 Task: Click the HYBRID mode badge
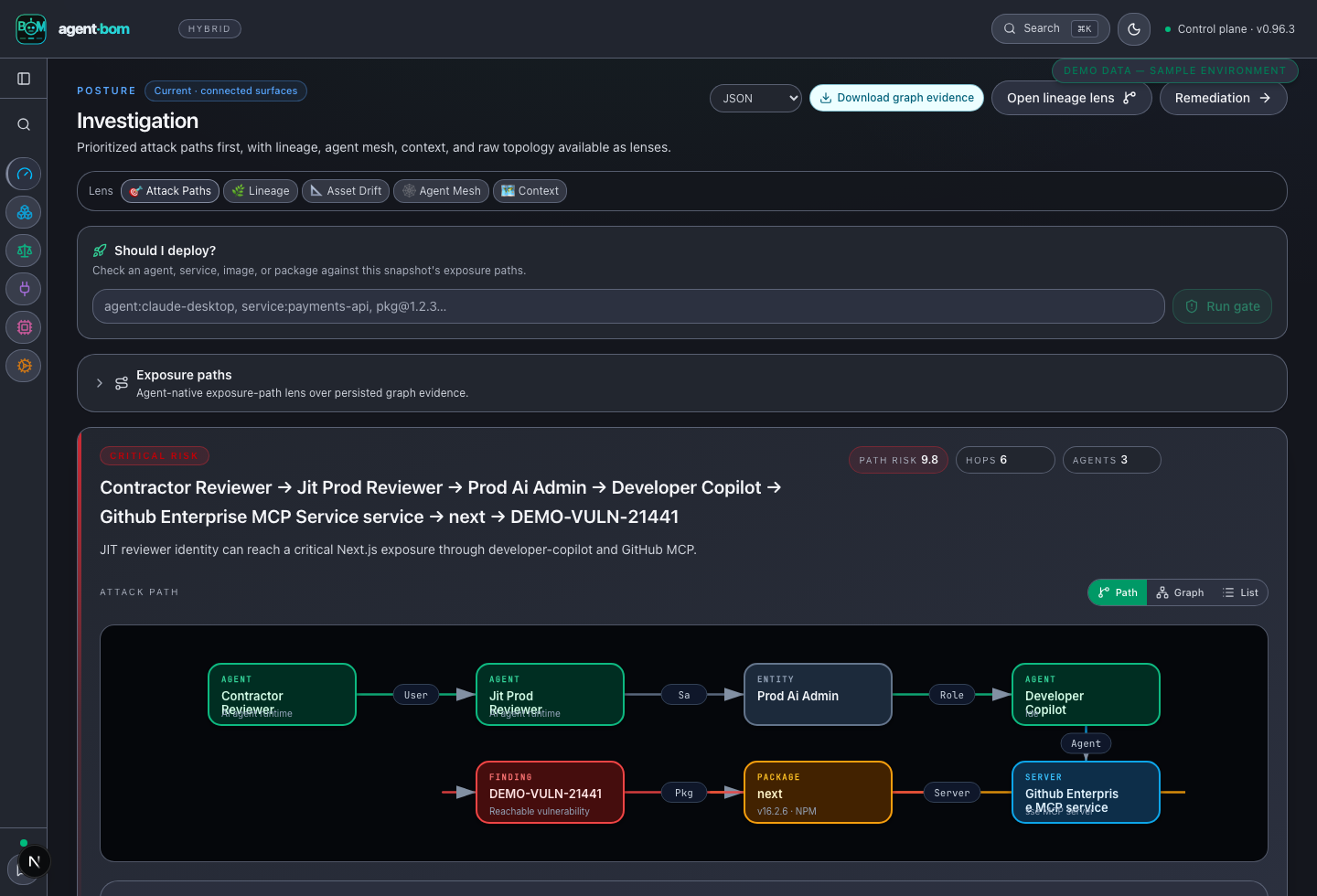click(209, 29)
